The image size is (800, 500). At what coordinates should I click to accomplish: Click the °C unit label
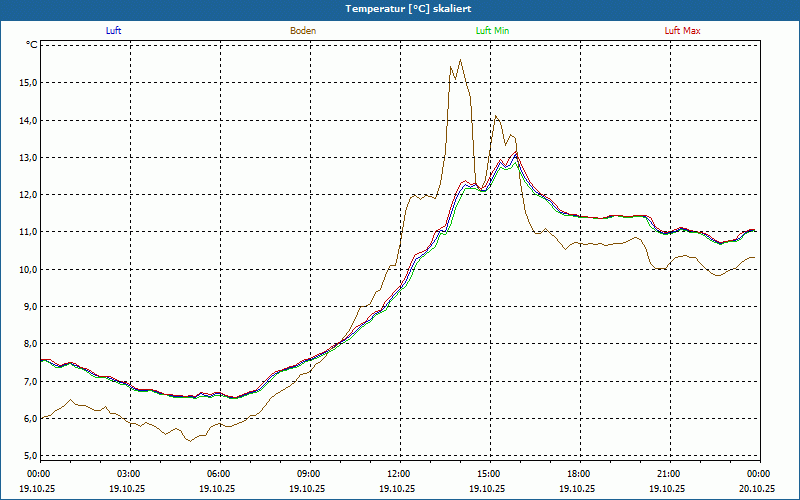coord(32,45)
